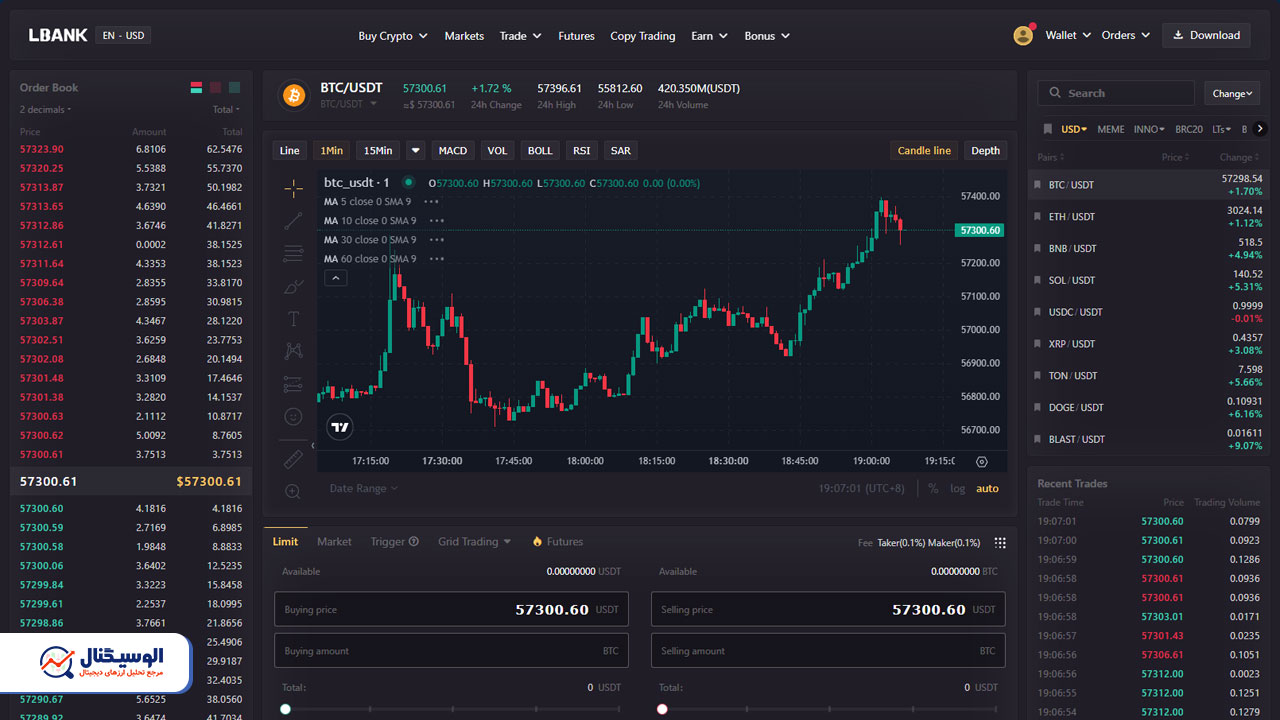Bookmark the ETH/USDT pair
This screenshot has width=1280, height=720.
tap(1038, 217)
